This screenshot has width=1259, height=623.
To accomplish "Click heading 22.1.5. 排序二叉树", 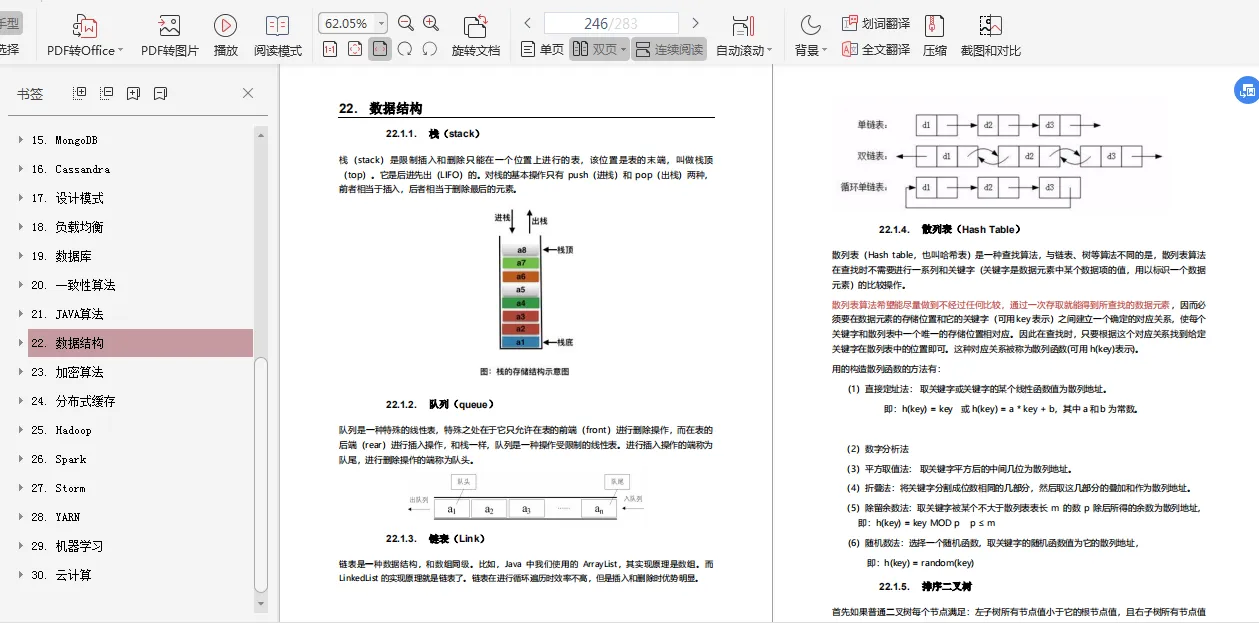I will pyautogui.click(x=925, y=586).
